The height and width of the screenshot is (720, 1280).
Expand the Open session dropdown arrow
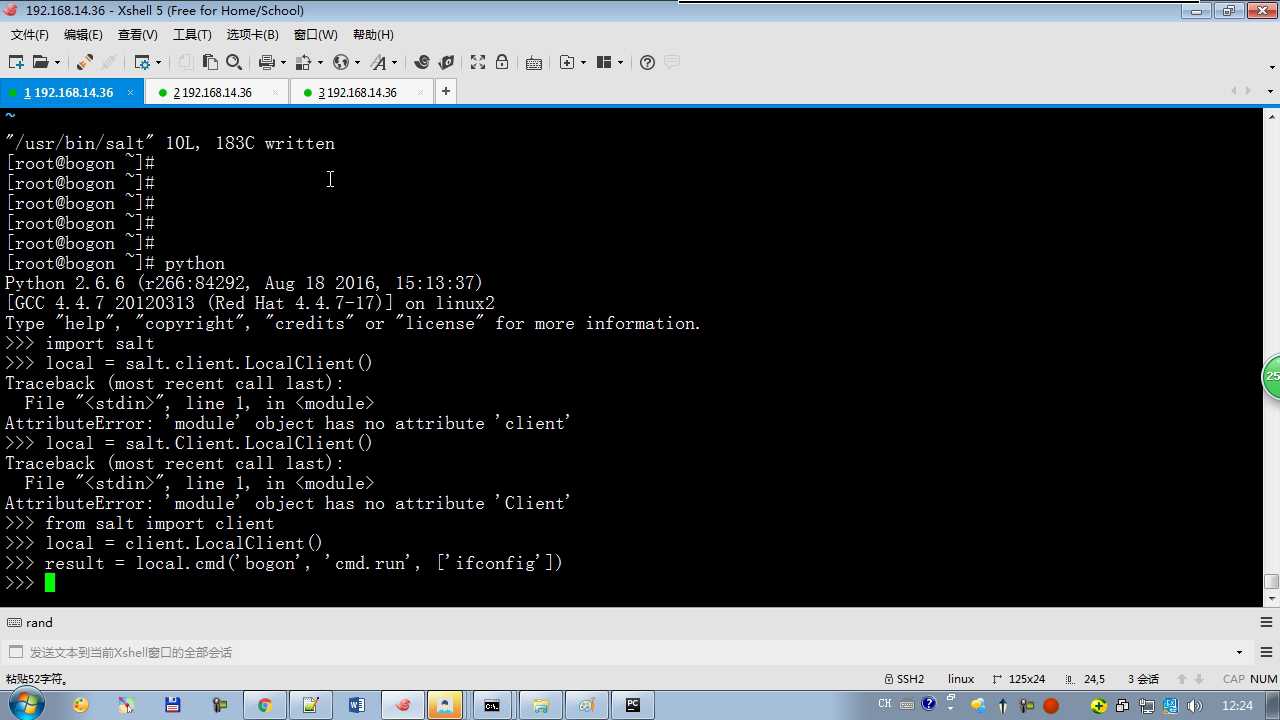click(x=57, y=62)
